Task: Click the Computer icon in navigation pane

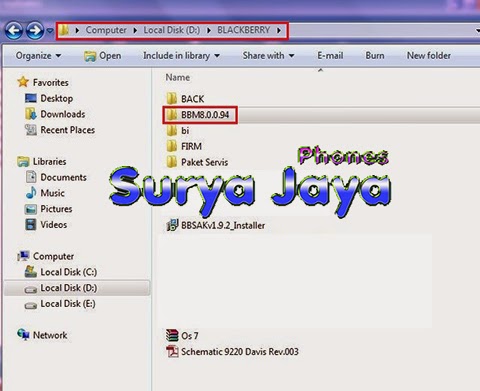Action: (23, 256)
